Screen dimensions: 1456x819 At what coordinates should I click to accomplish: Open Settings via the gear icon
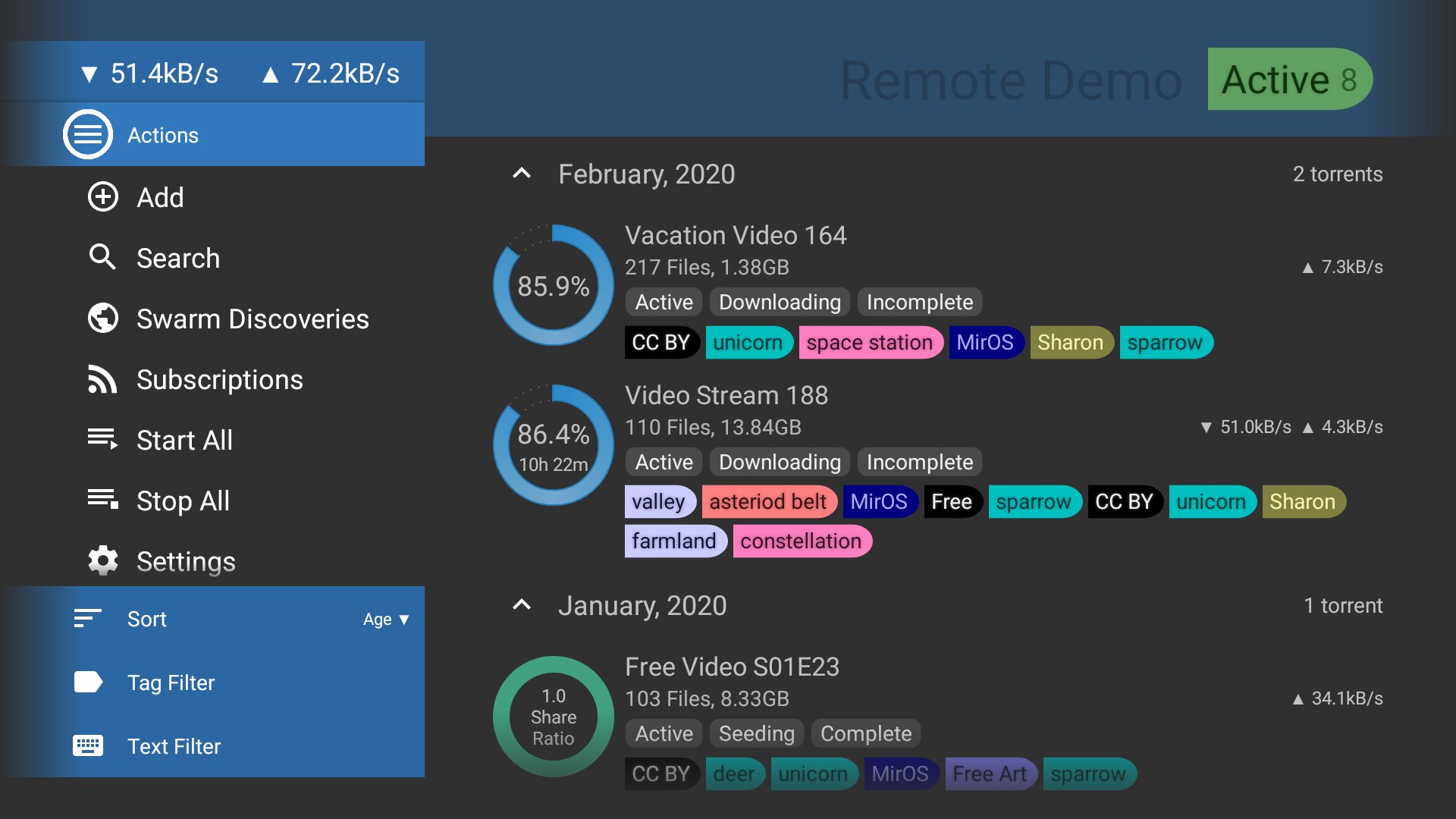(103, 561)
